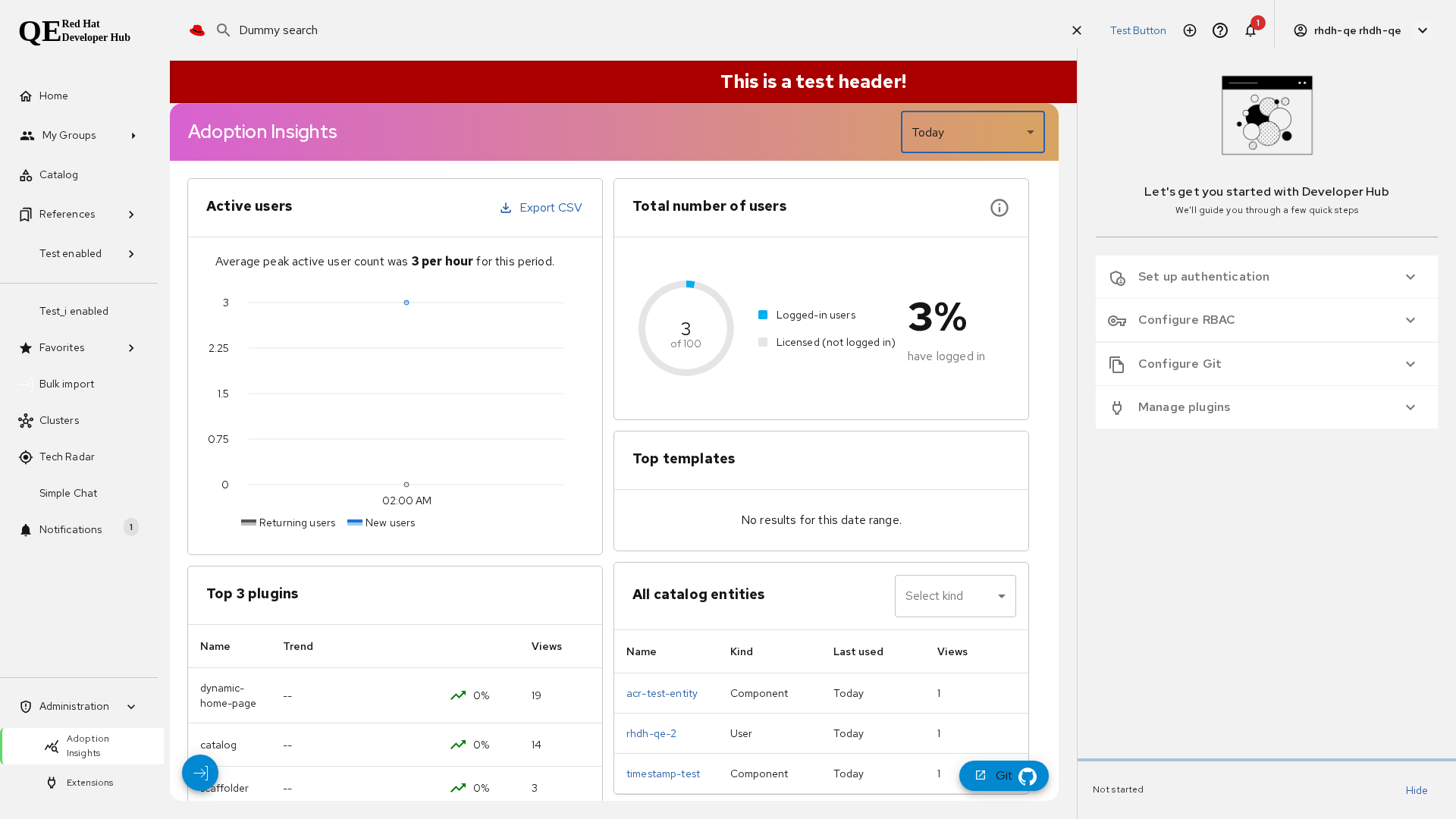Go to Catalog in sidebar
The image size is (1456, 819).
click(58, 174)
